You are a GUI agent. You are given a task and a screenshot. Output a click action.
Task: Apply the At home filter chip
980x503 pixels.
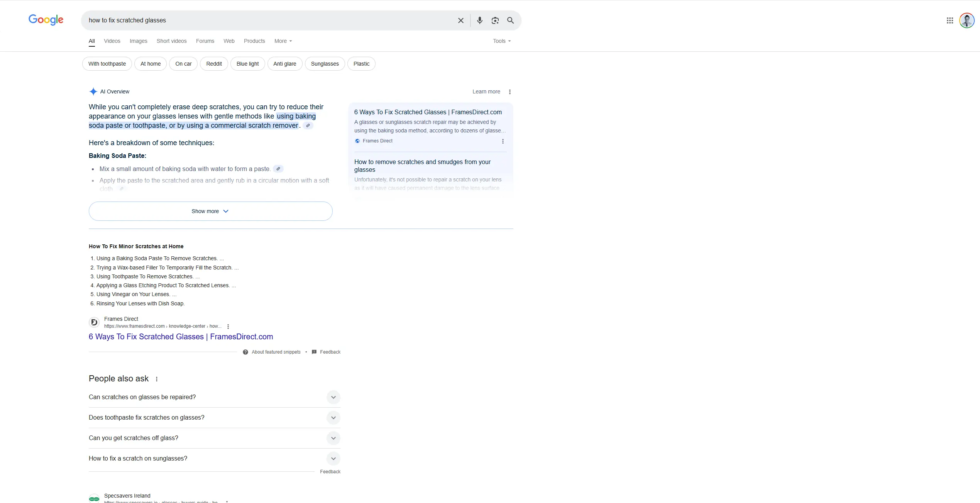coord(151,64)
